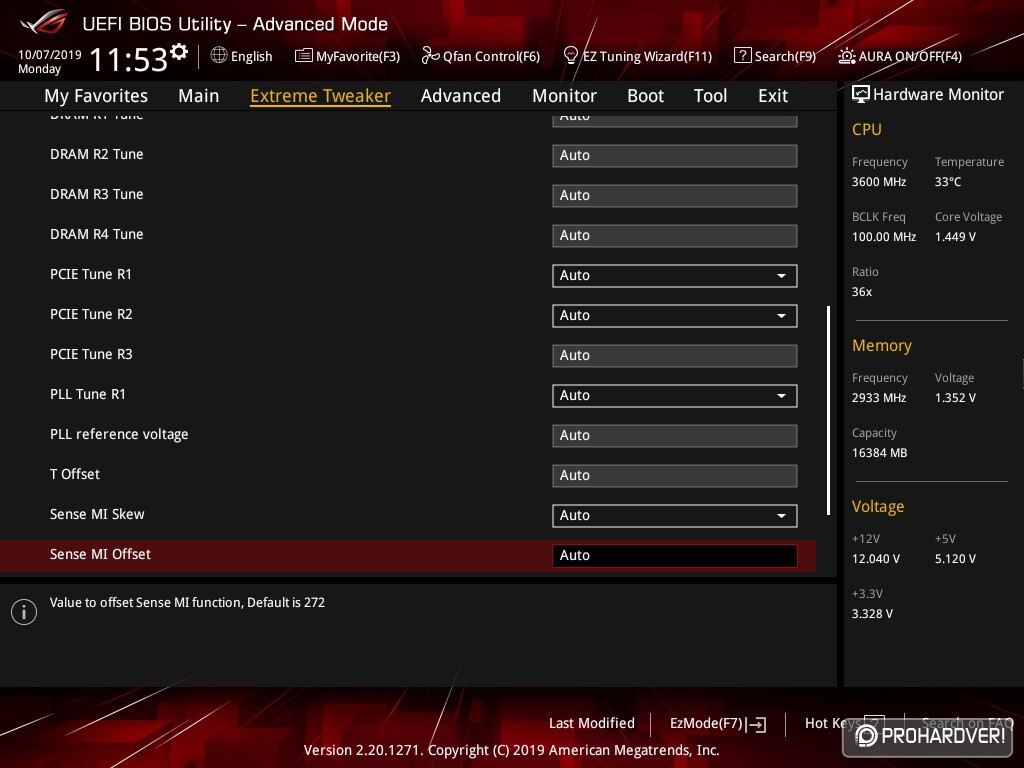
Task: Select the T Offset label
Action: [75, 474]
